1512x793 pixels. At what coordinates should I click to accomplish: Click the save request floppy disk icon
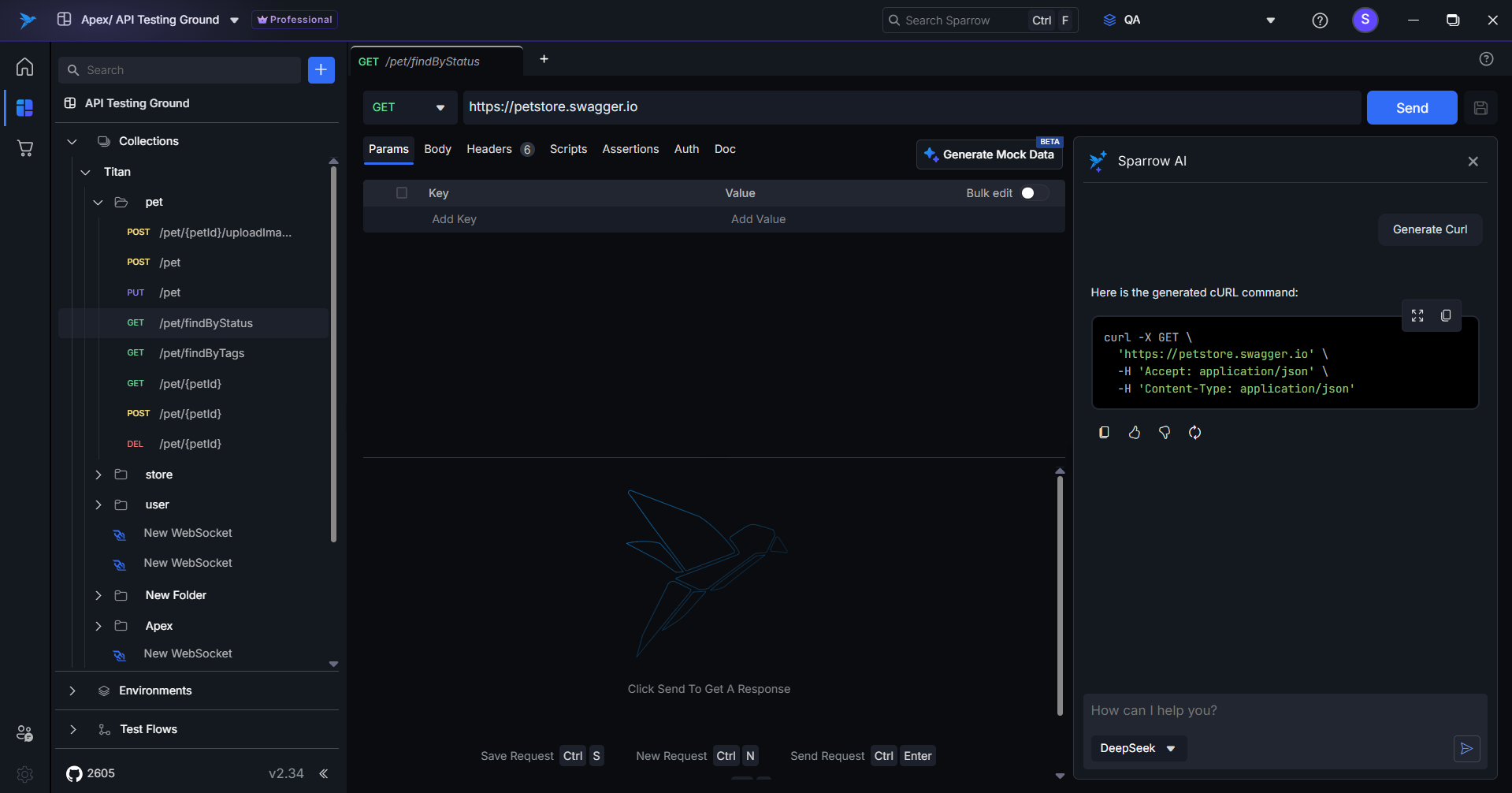1480,108
